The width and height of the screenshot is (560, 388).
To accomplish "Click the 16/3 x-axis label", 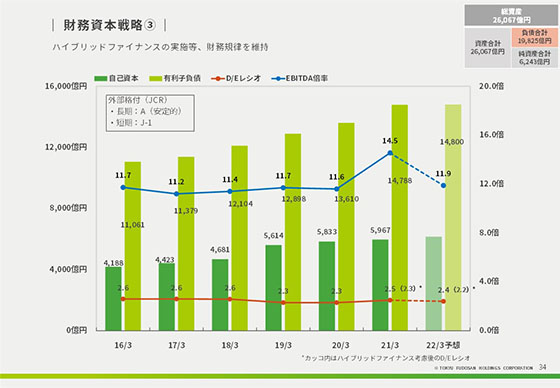I will click(x=123, y=345).
